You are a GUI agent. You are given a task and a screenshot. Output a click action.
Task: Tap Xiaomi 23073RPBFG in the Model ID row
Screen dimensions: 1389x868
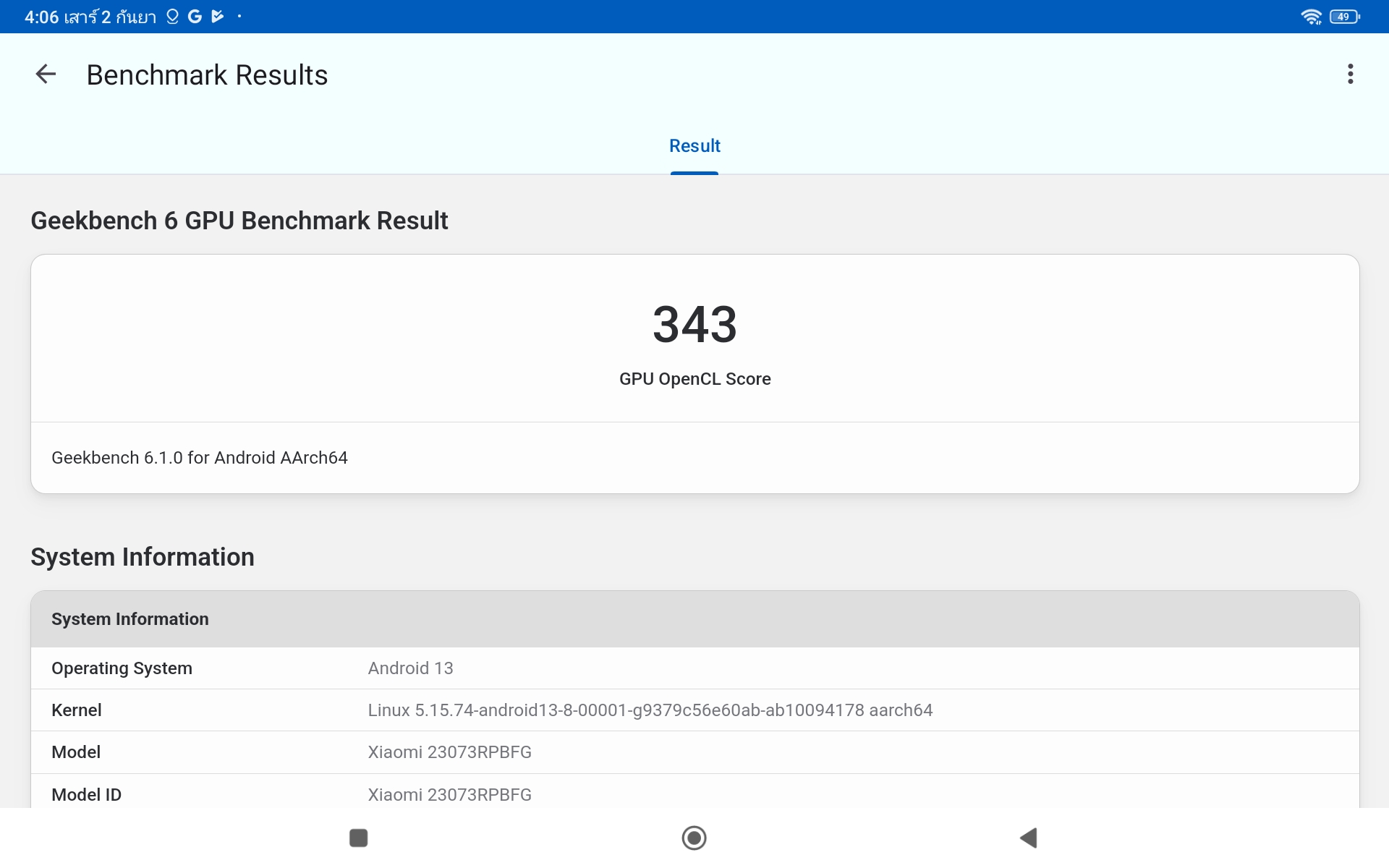pos(449,795)
